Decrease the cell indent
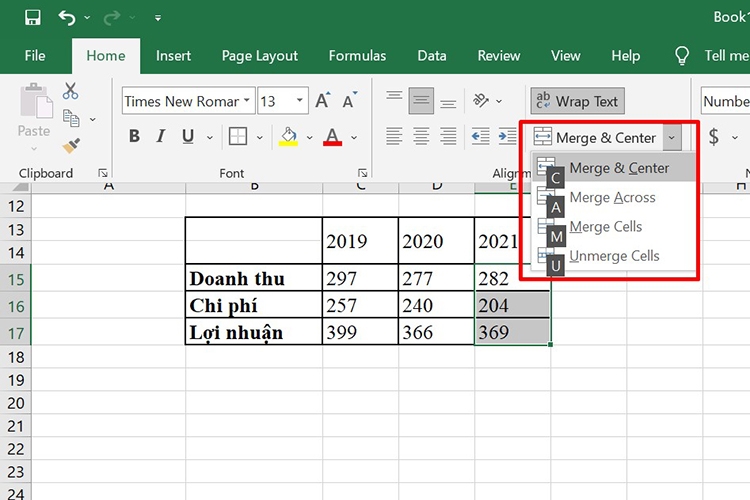The height and width of the screenshot is (500, 750). [480, 136]
